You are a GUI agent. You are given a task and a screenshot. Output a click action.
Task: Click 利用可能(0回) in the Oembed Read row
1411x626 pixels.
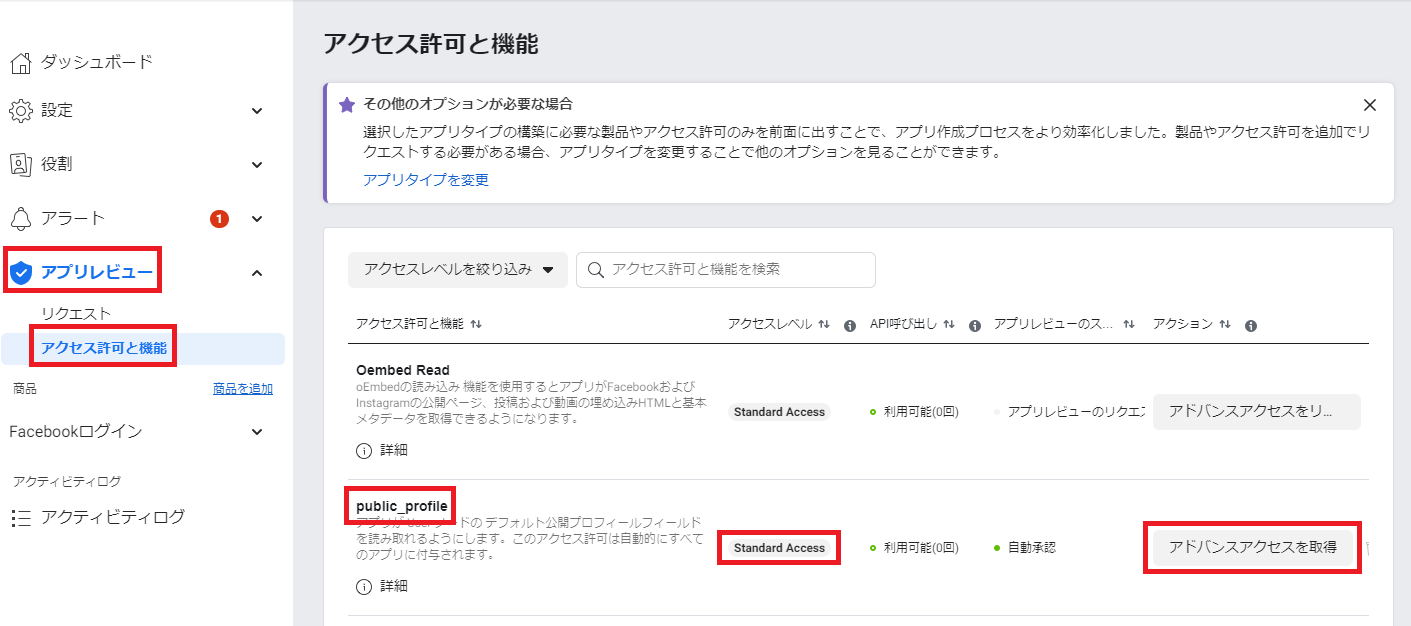point(921,412)
